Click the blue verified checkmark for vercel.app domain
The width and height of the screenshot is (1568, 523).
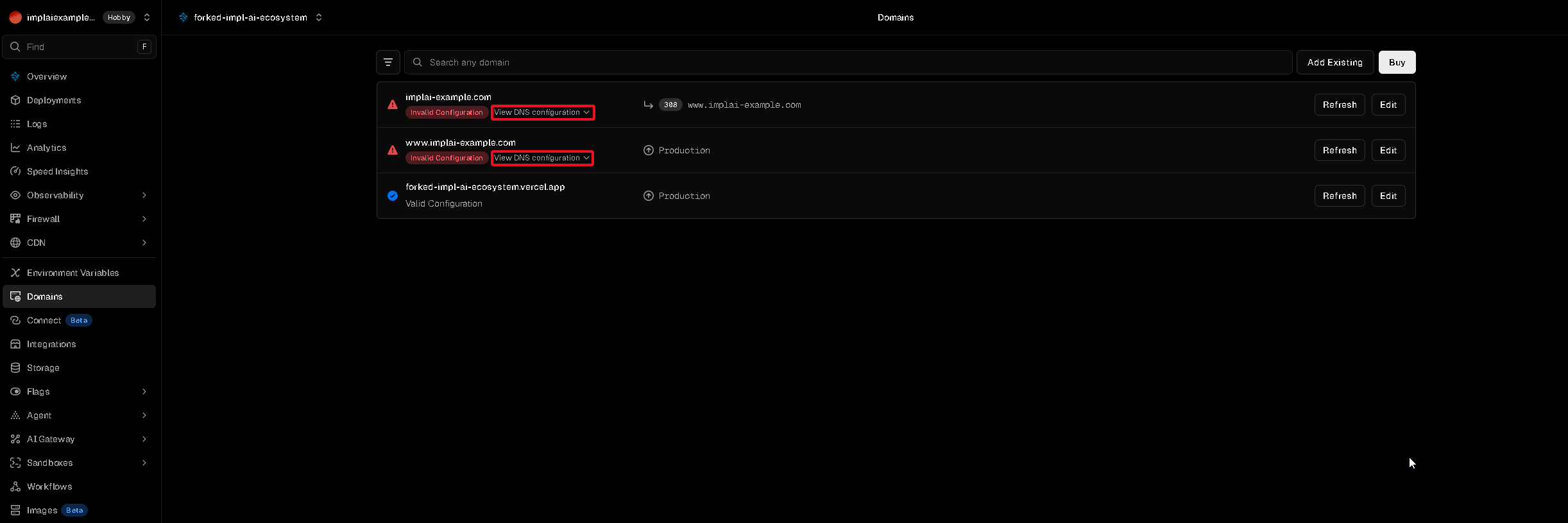pos(393,196)
